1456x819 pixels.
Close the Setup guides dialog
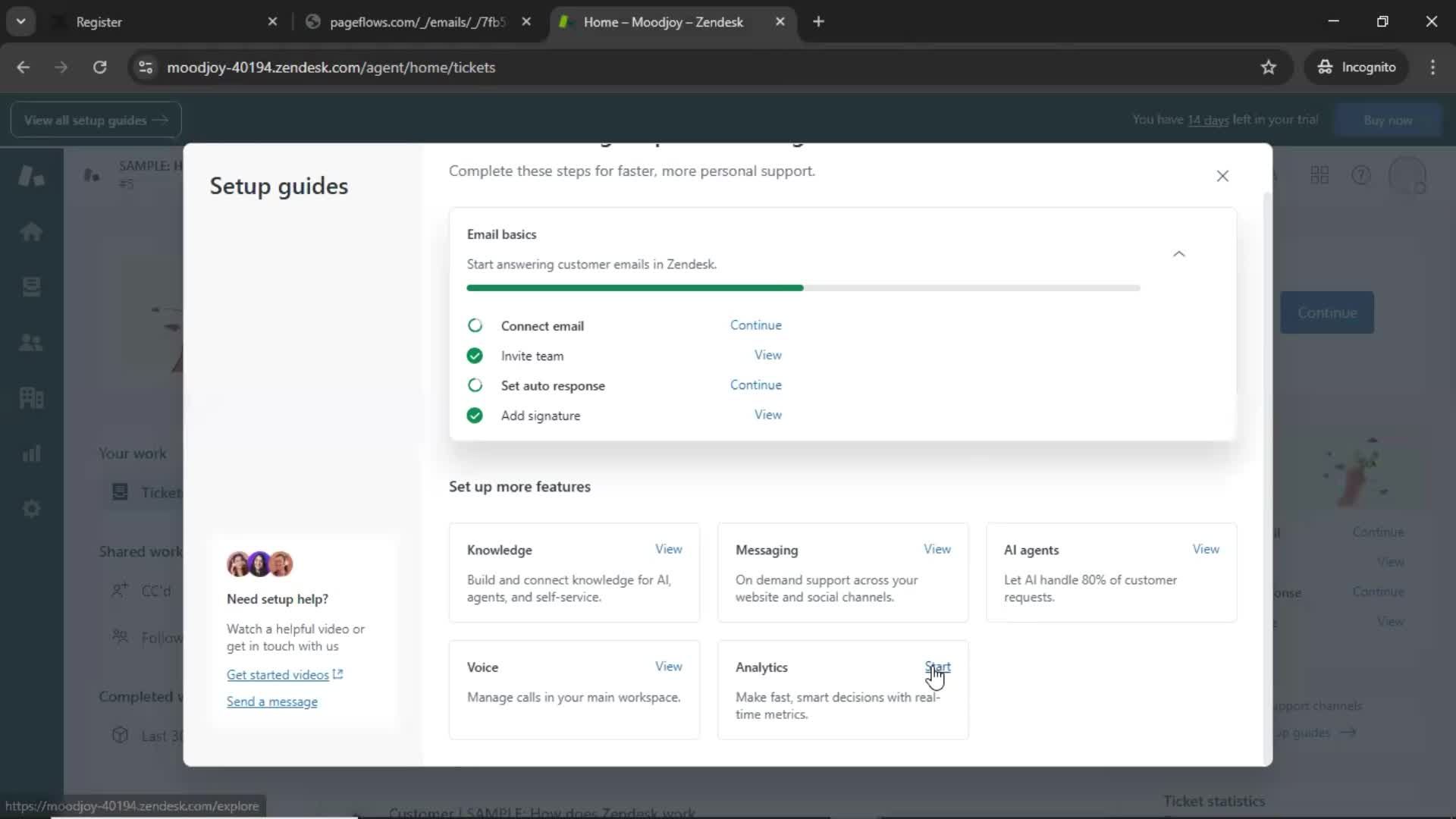tap(1222, 176)
